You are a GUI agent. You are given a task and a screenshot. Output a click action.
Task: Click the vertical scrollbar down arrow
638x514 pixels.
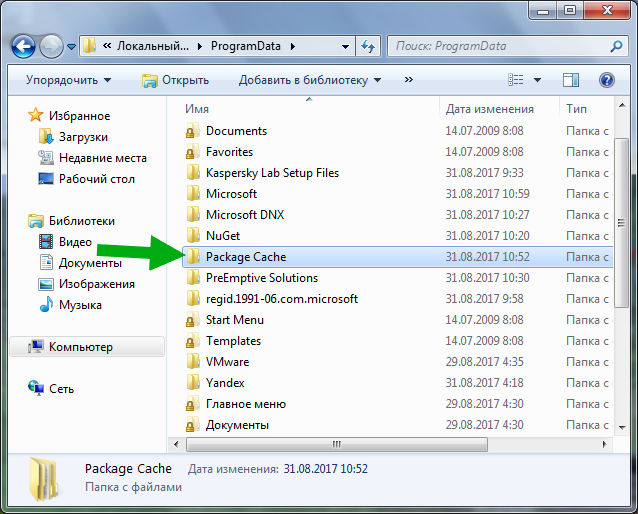pyautogui.click(x=622, y=427)
